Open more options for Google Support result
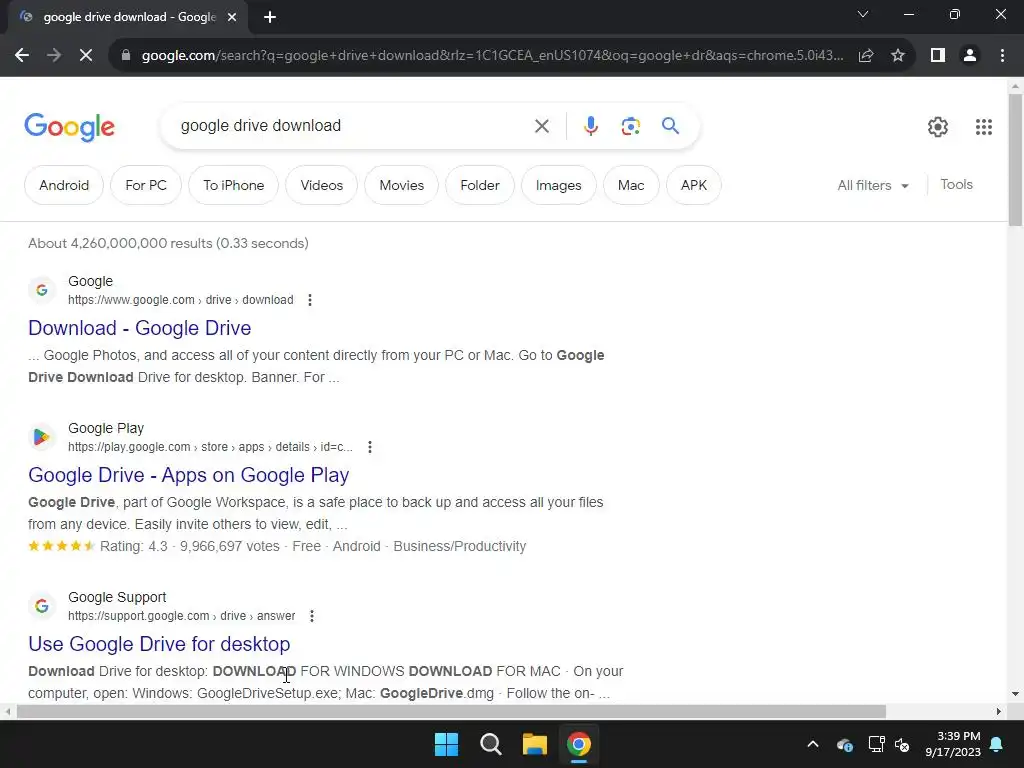The height and width of the screenshot is (768, 1024). pos(312,616)
